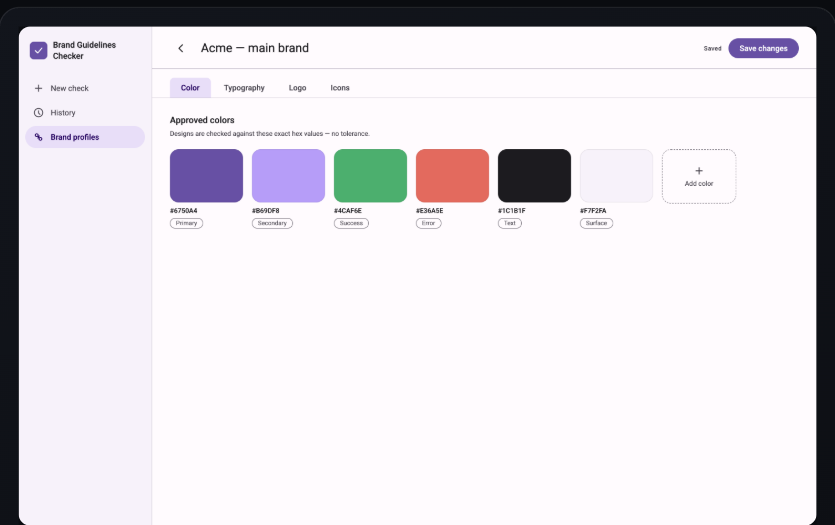Click the plus icon in Add color
The image size is (835, 525).
699,171
